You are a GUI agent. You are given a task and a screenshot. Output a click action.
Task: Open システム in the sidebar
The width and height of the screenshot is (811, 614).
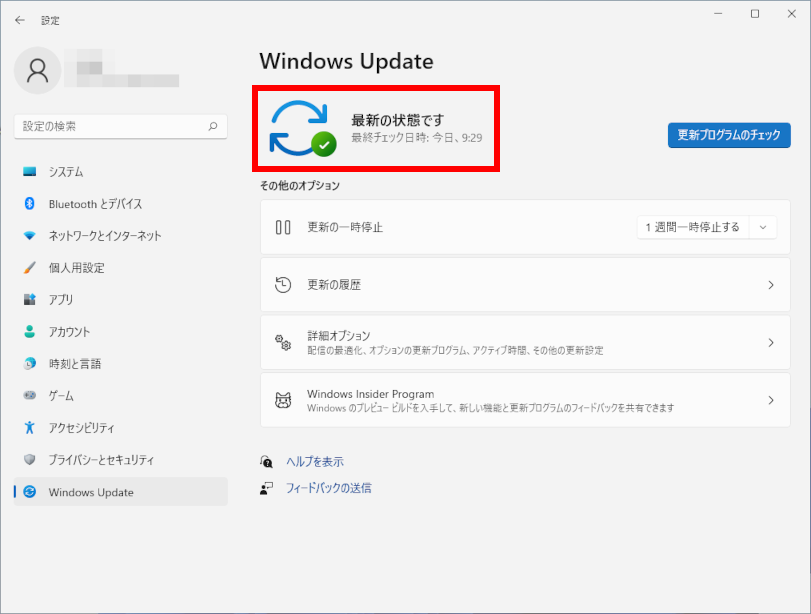click(66, 172)
